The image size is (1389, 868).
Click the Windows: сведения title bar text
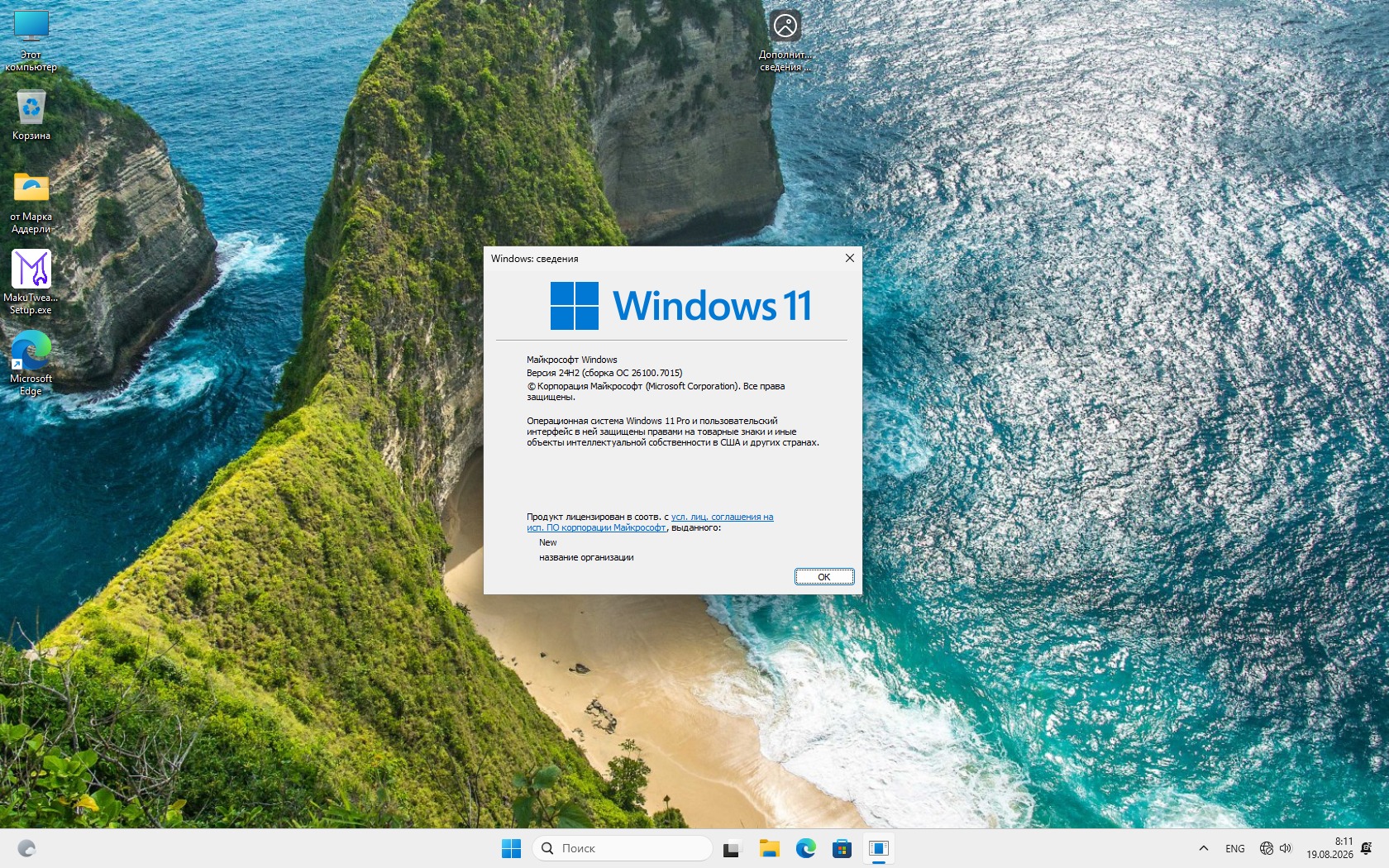coord(535,259)
